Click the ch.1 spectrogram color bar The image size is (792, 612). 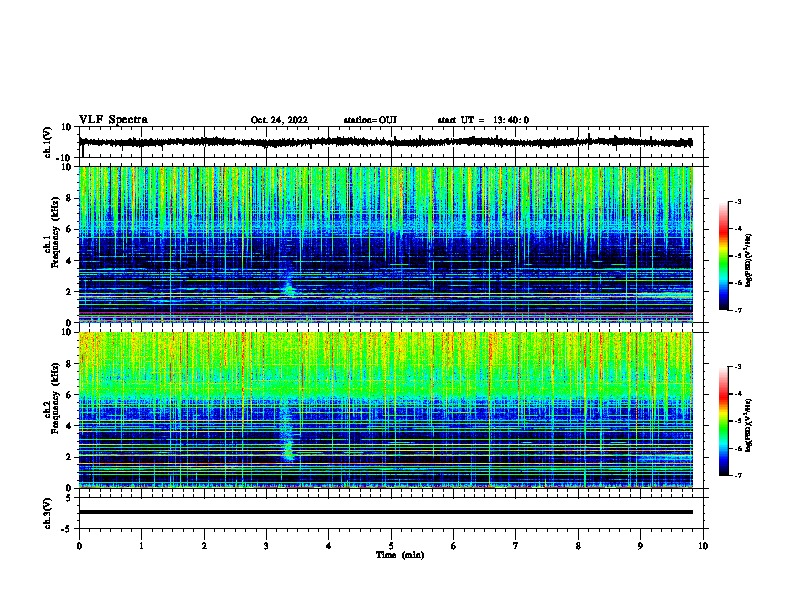pos(723,256)
